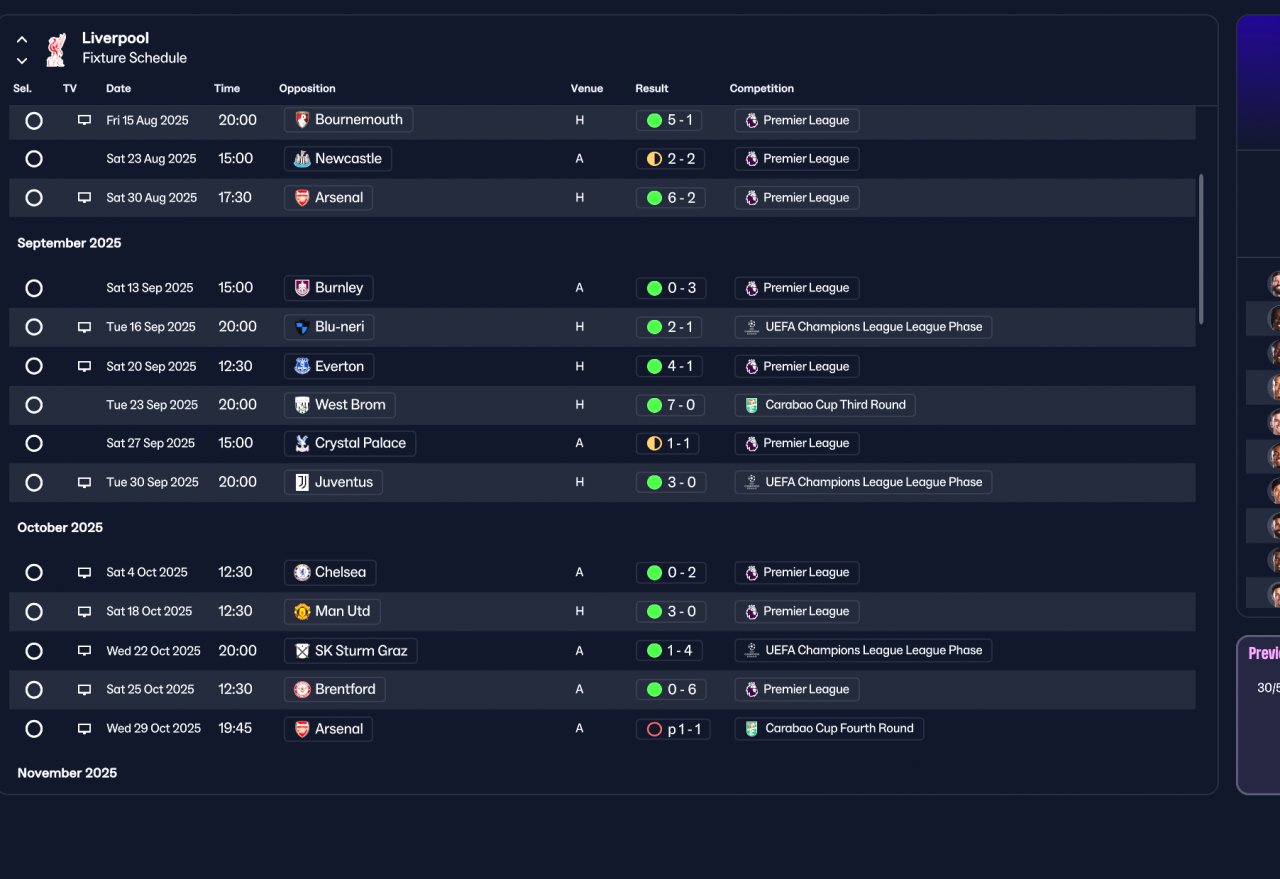
Task: Open the p 1 - 1 loss result at Arsenal
Action: pyautogui.click(x=673, y=729)
